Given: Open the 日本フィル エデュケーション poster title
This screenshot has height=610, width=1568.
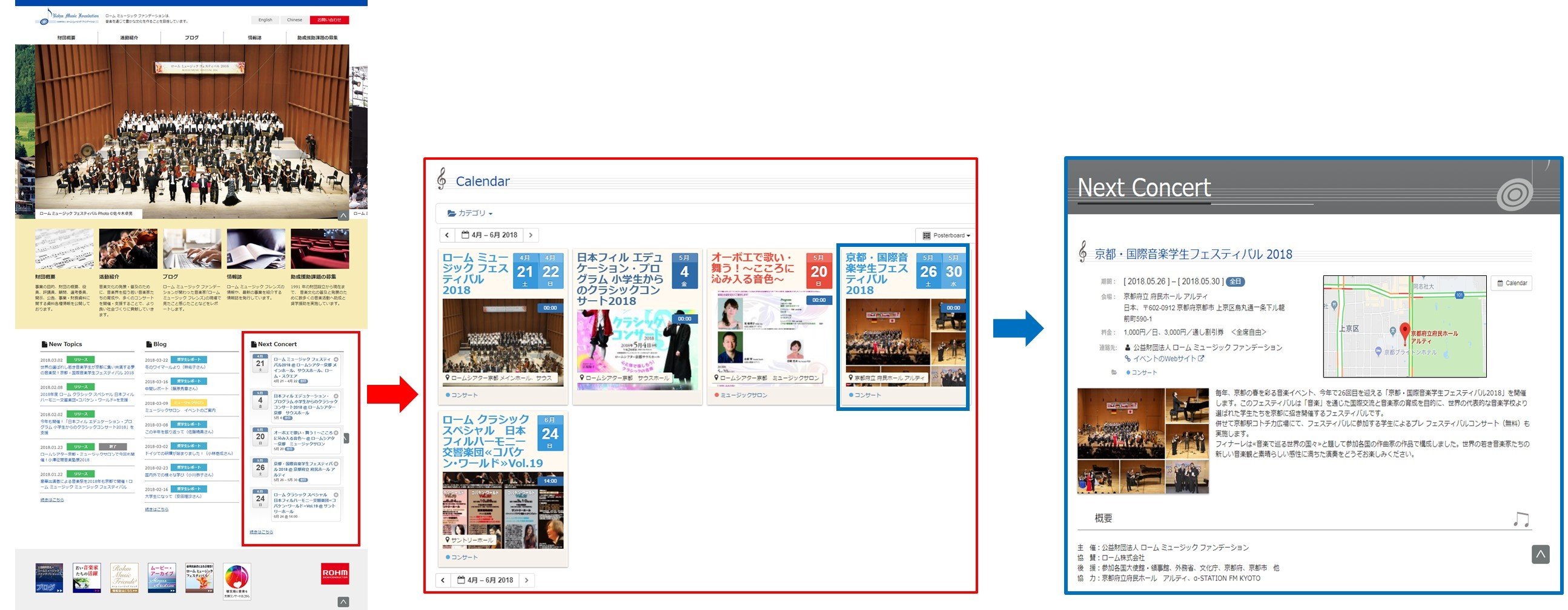Looking at the screenshot, I should (x=620, y=279).
